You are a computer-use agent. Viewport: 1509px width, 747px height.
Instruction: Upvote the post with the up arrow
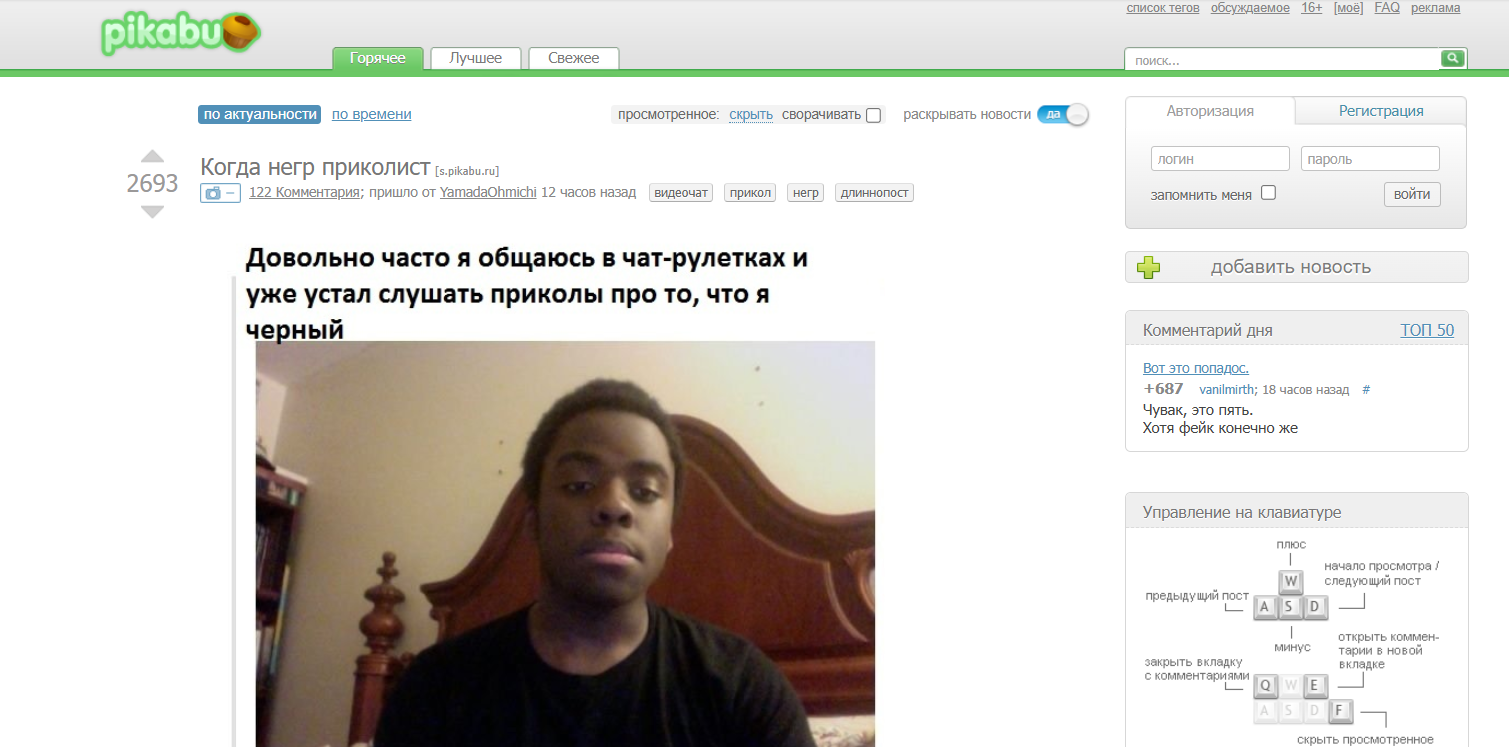(152, 156)
